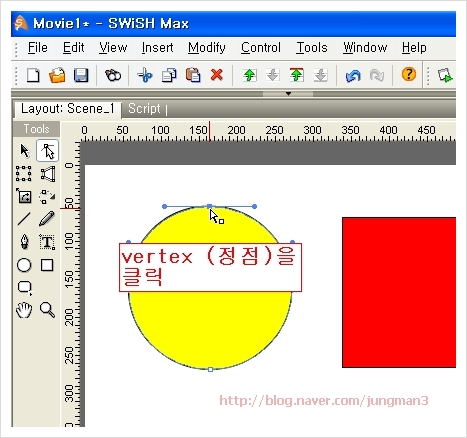Screen dimensions: 467x438
Task: Select the arrow Selection tool
Action: [x=24, y=151]
